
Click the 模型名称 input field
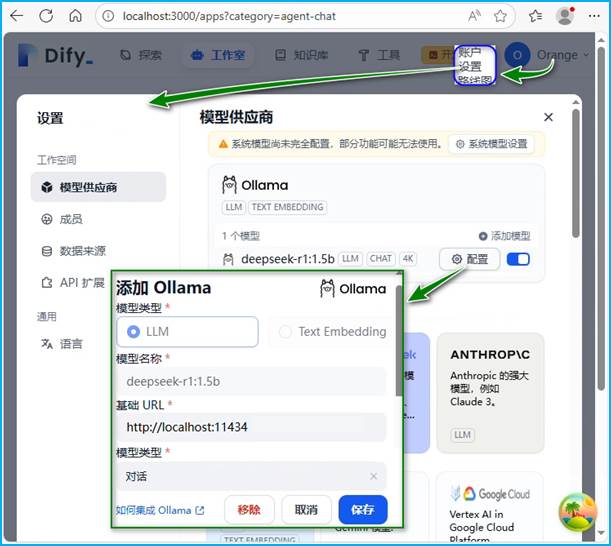click(x=251, y=381)
